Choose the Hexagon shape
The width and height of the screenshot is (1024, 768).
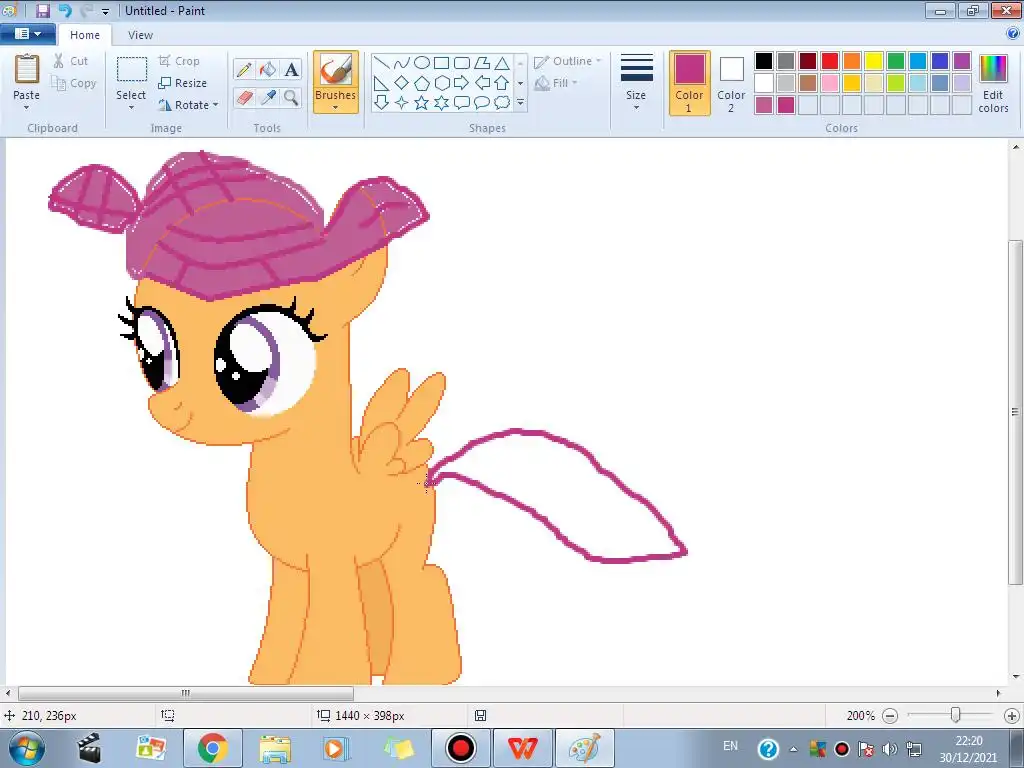coord(441,83)
